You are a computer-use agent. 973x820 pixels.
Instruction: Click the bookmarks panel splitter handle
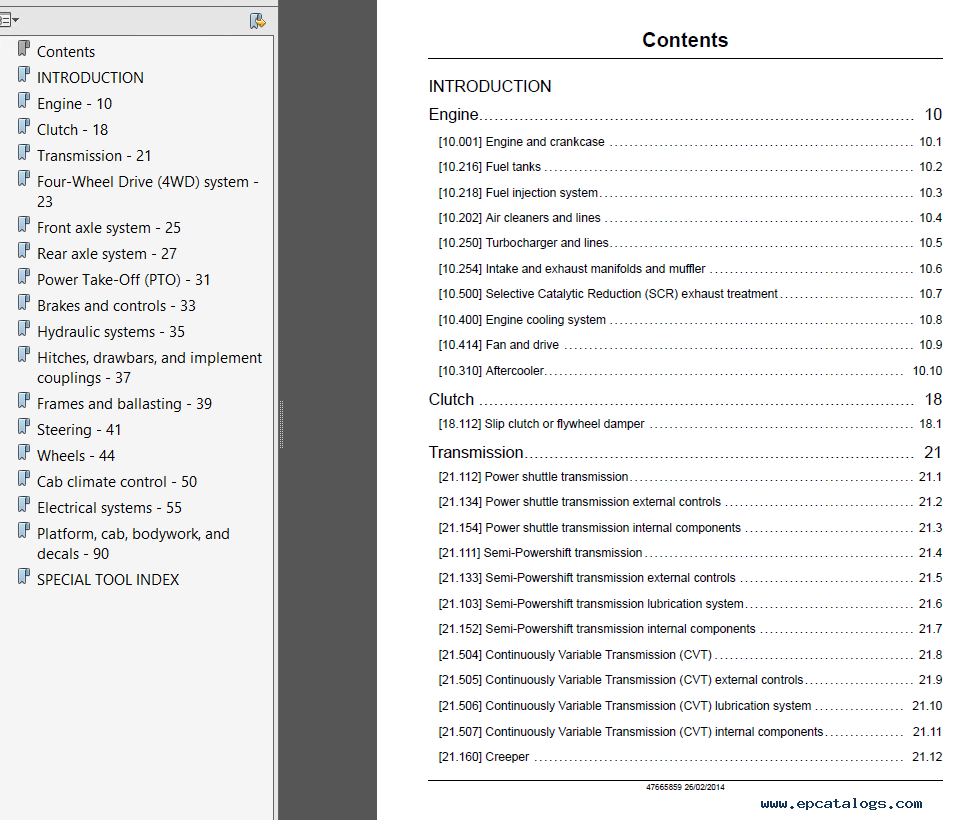point(281,425)
